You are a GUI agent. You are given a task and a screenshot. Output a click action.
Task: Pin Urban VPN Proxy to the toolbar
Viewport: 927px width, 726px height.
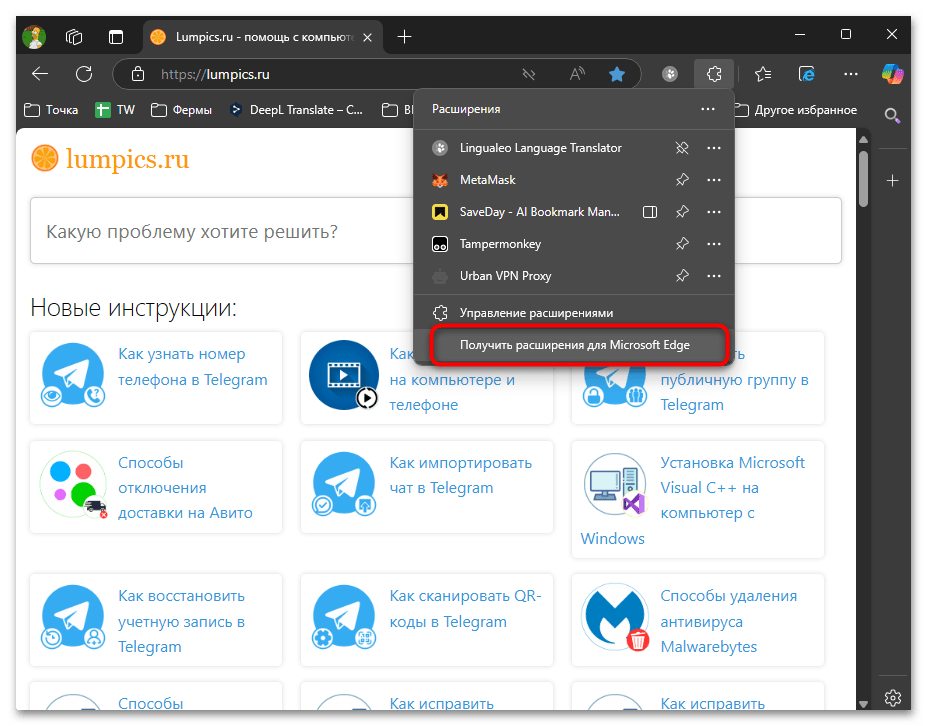tap(682, 276)
